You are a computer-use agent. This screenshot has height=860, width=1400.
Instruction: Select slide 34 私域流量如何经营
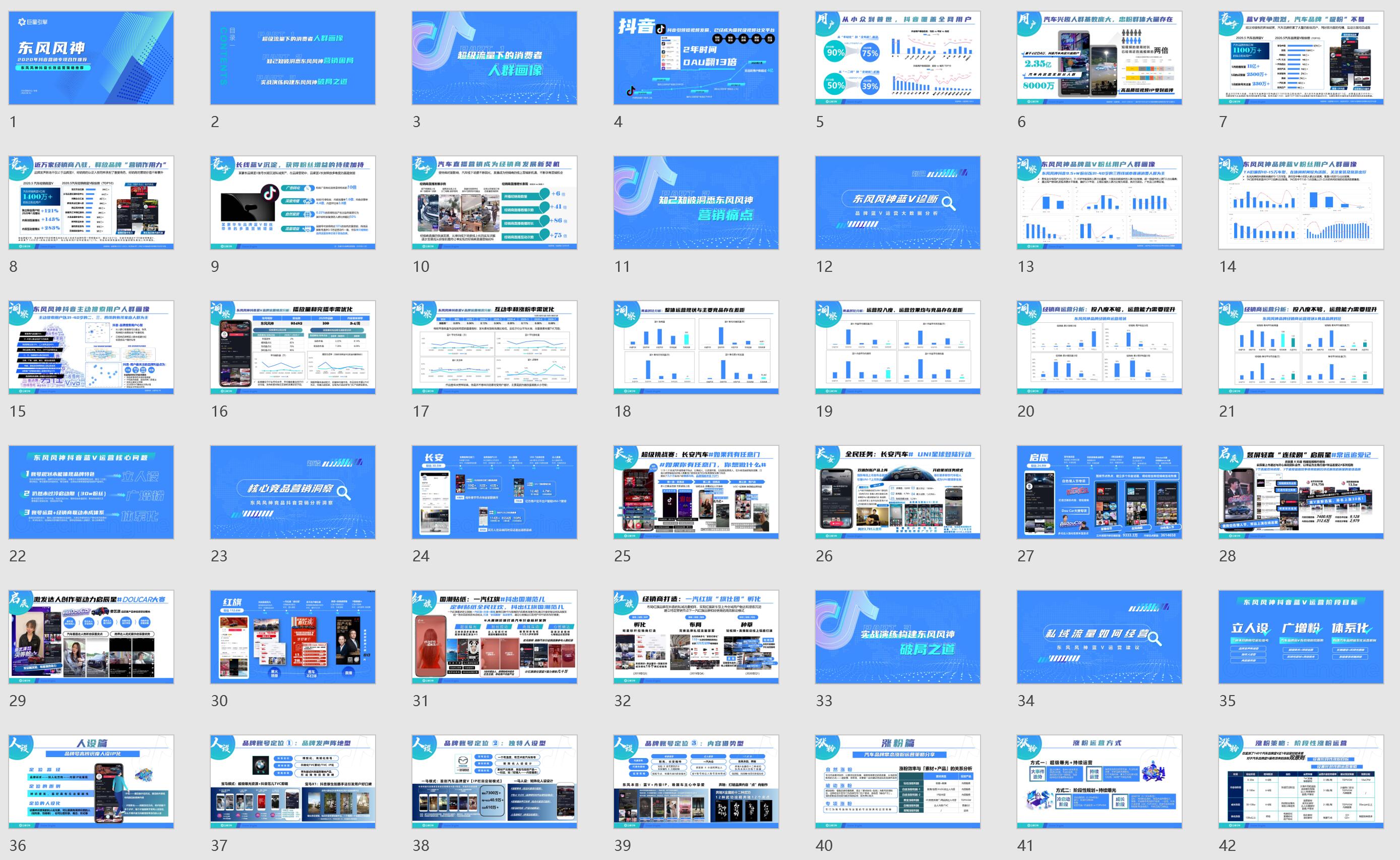point(1100,637)
